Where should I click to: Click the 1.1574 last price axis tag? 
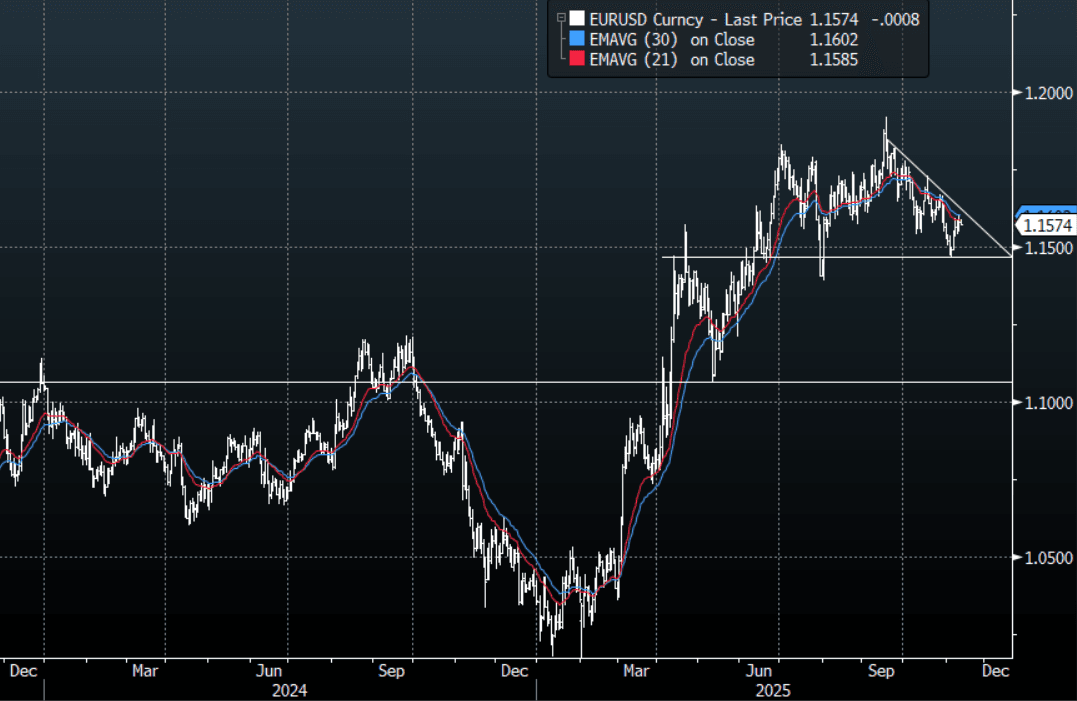point(1045,225)
